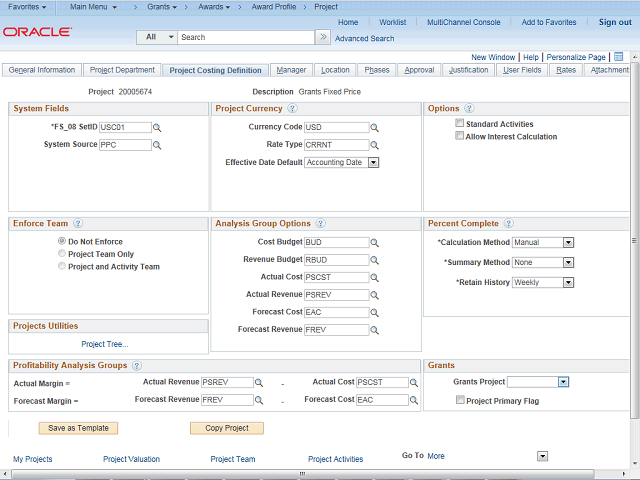Open Calculation Method dropdown
This screenshot has width=640, height=480.
[567, 242]
